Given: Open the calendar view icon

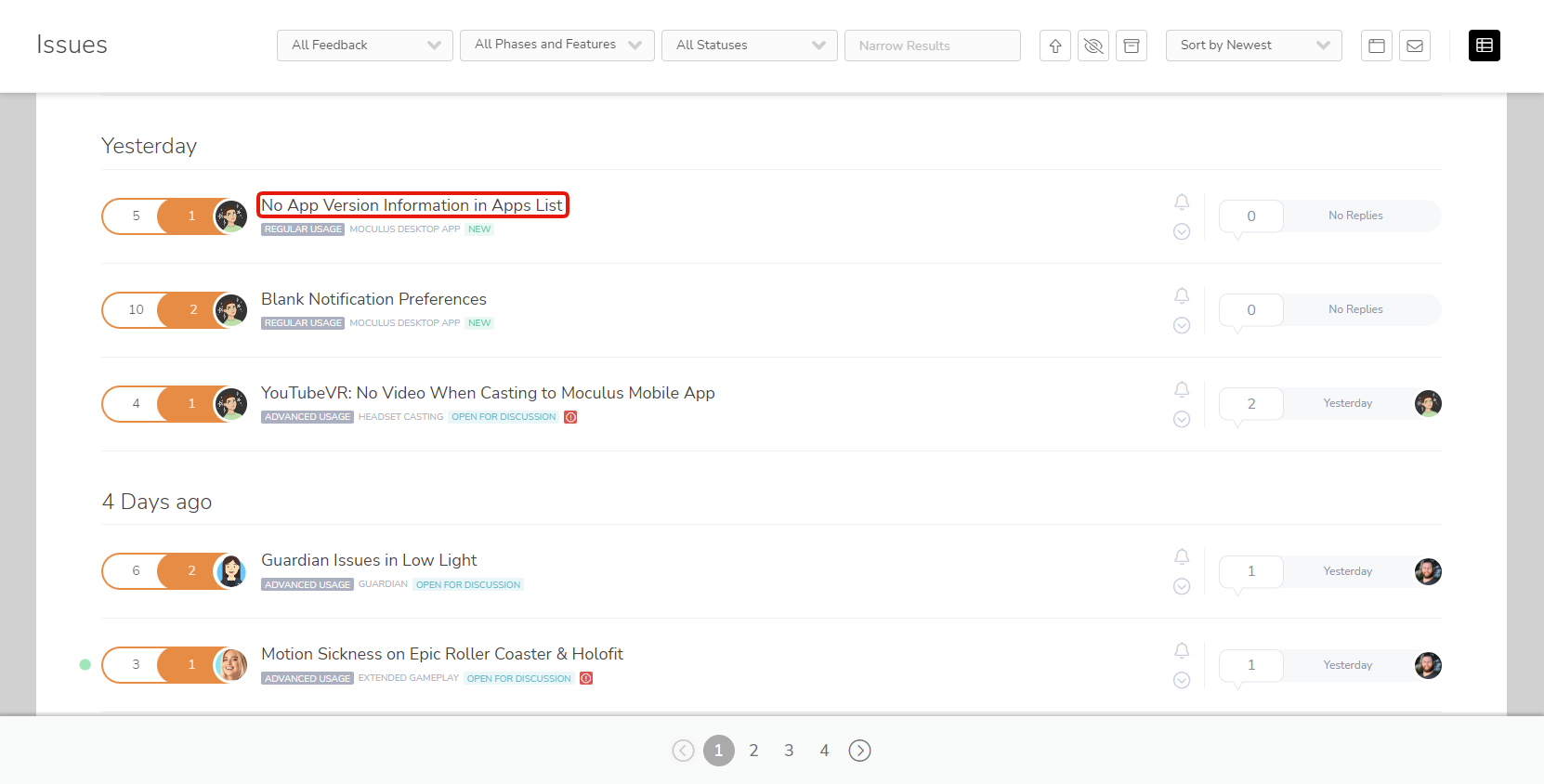Looking at the screenshot, I should pyautogui.click(x=1377, y=46).
